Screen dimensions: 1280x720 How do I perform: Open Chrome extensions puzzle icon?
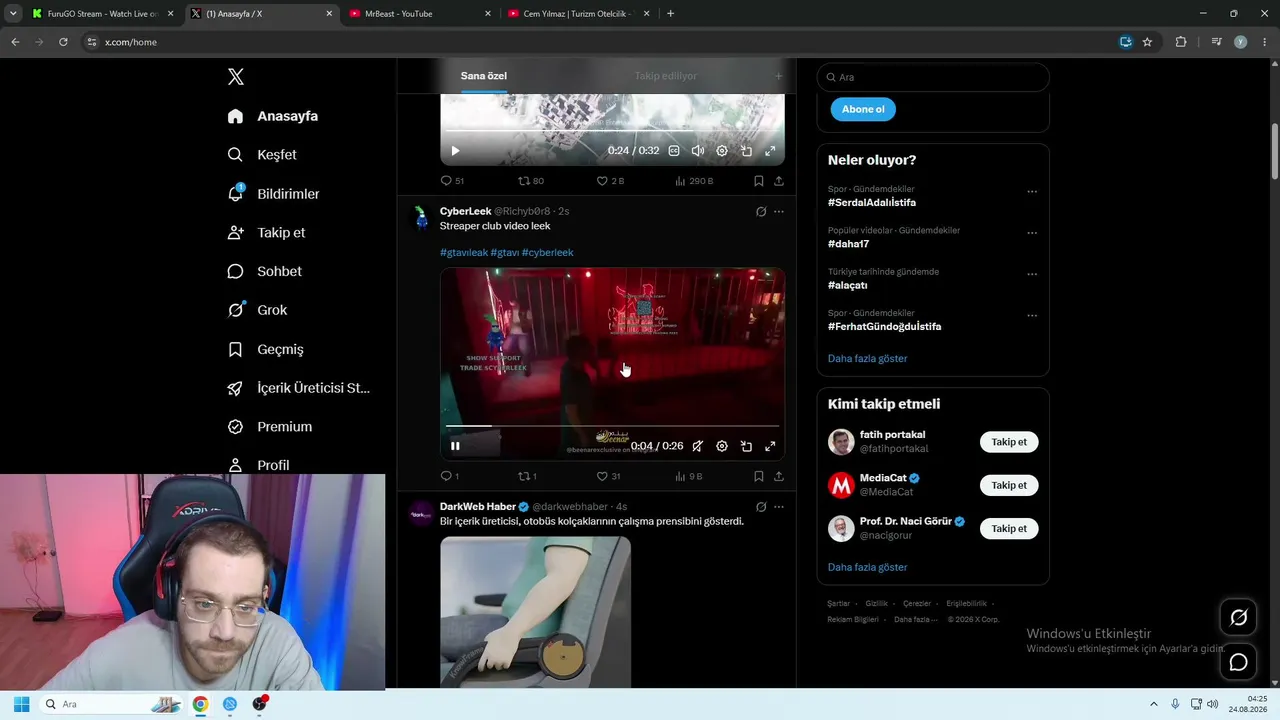(x=1181, y=42)
